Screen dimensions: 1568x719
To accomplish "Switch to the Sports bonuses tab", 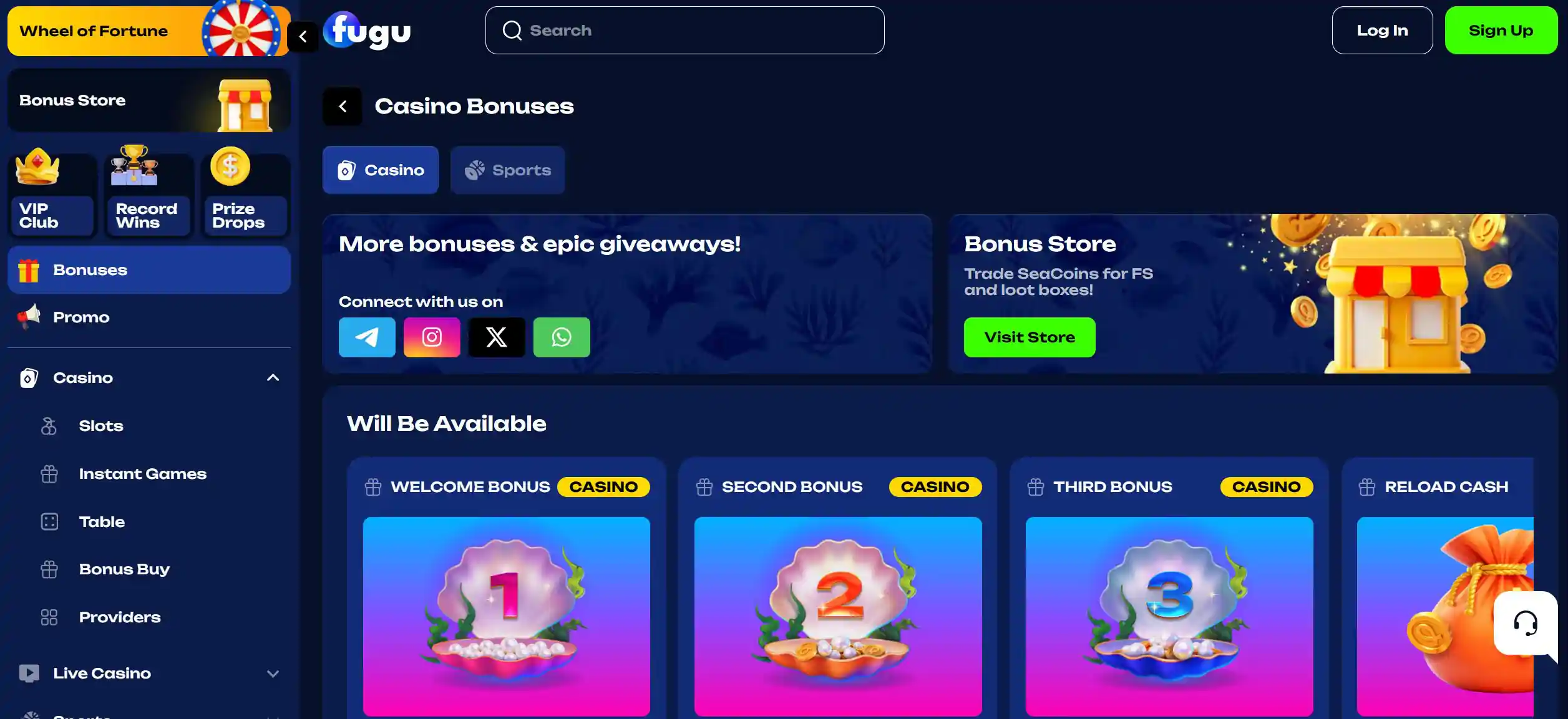I will tap(508, 170).
